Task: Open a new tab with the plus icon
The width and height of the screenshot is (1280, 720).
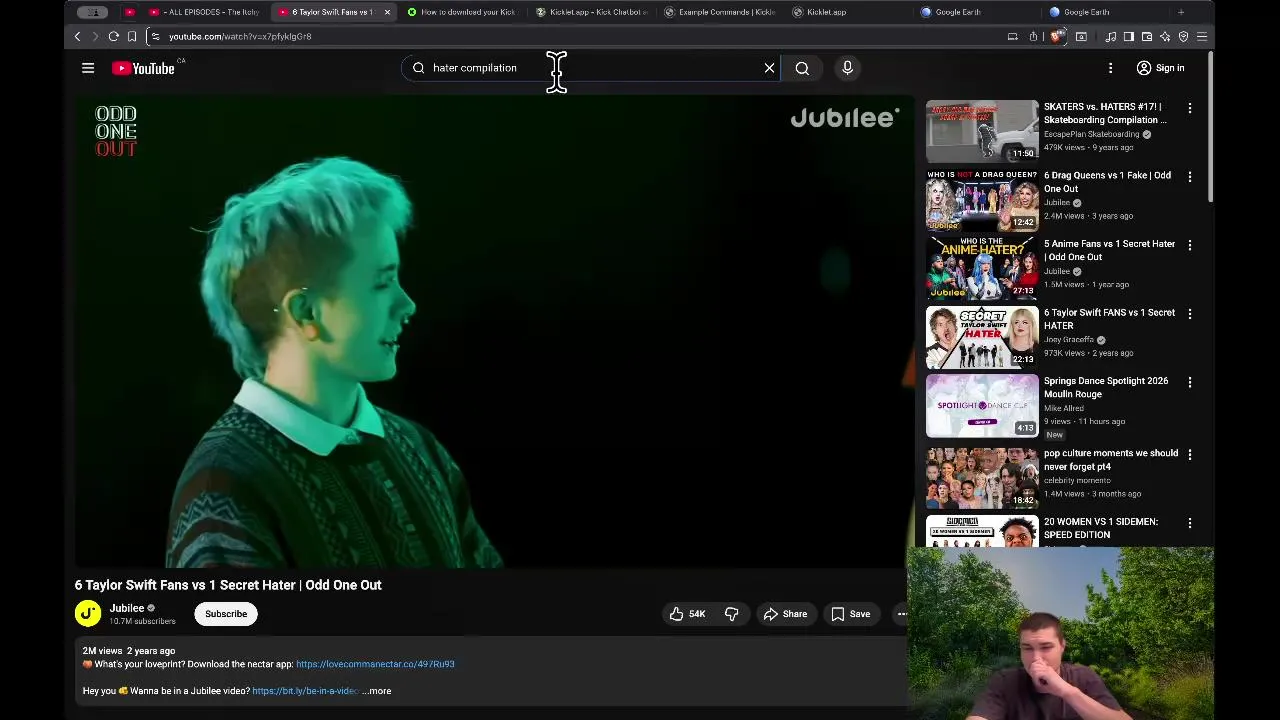Action: 1181,12
